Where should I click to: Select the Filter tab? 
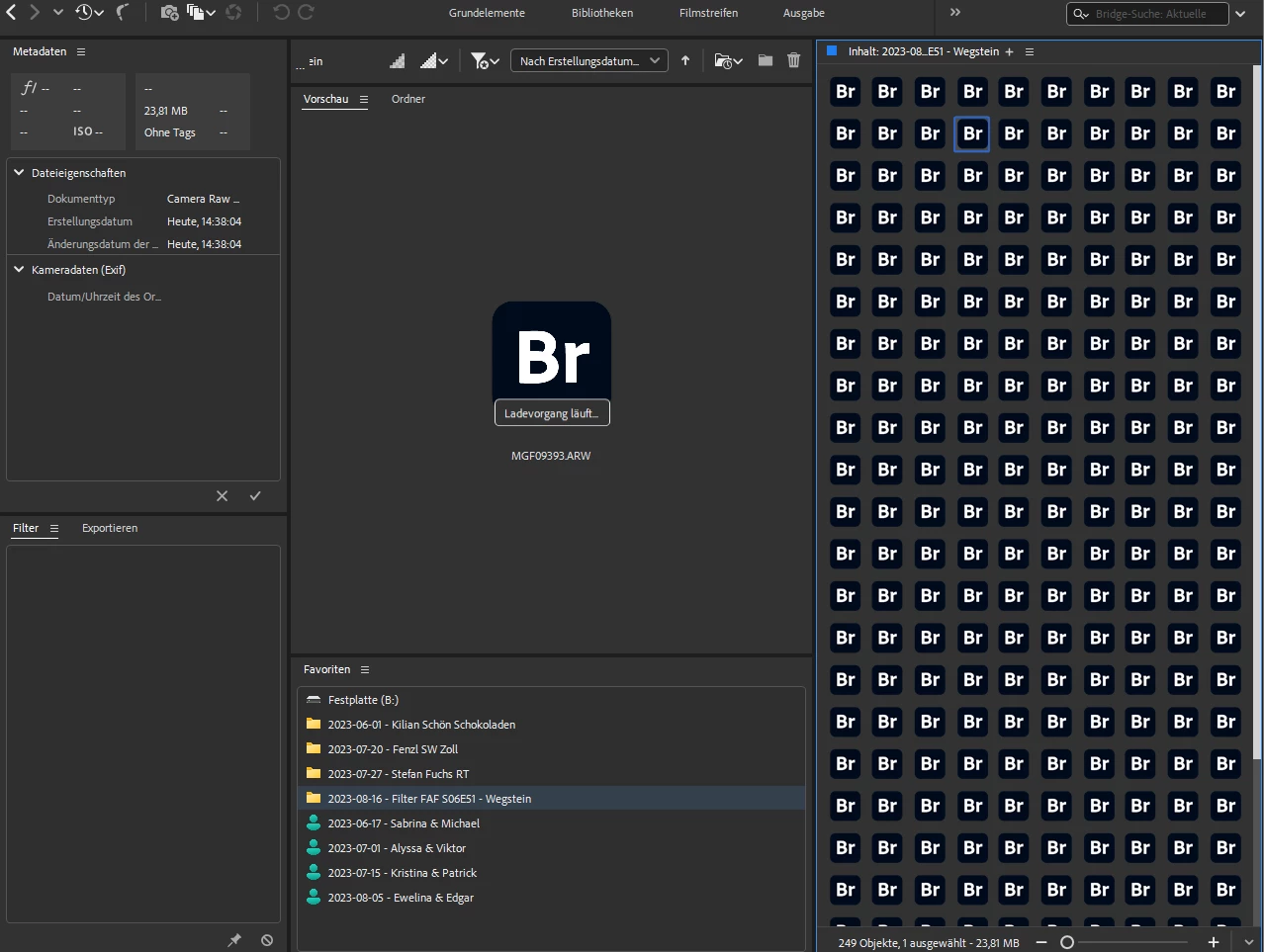tap(26, 529)
